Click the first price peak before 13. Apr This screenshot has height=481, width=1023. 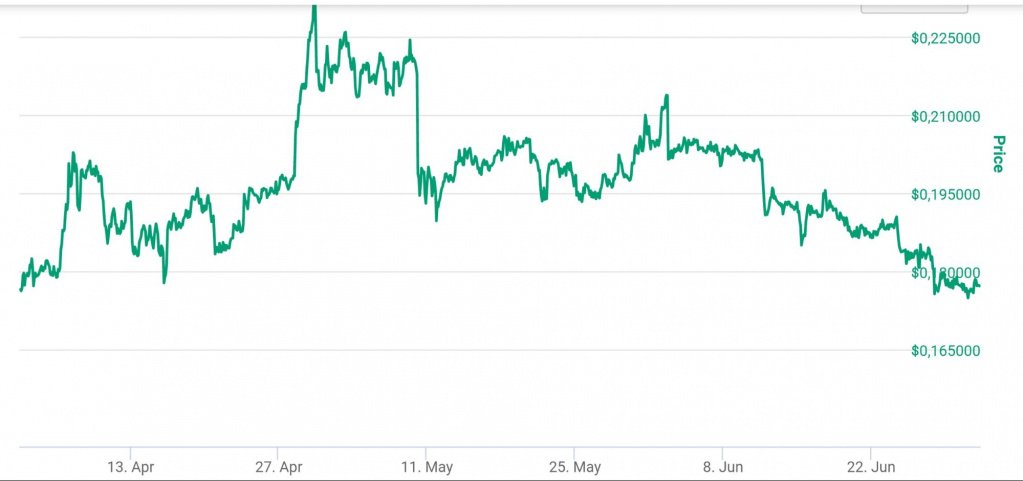point(73,155)
